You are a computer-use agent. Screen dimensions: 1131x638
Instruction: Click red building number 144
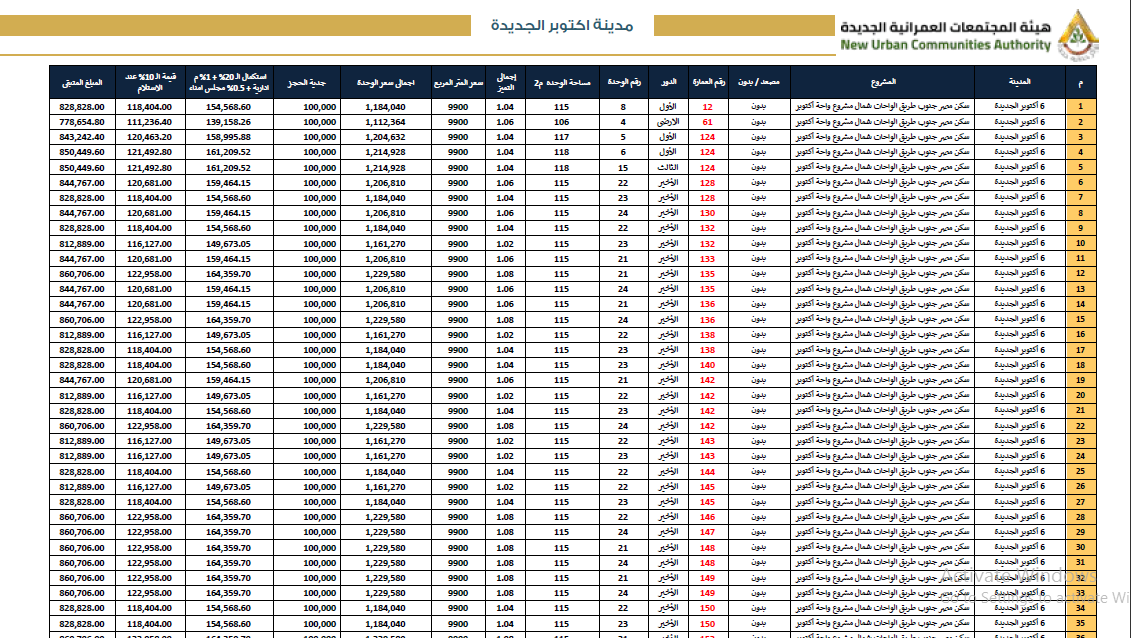pos(708,471)
